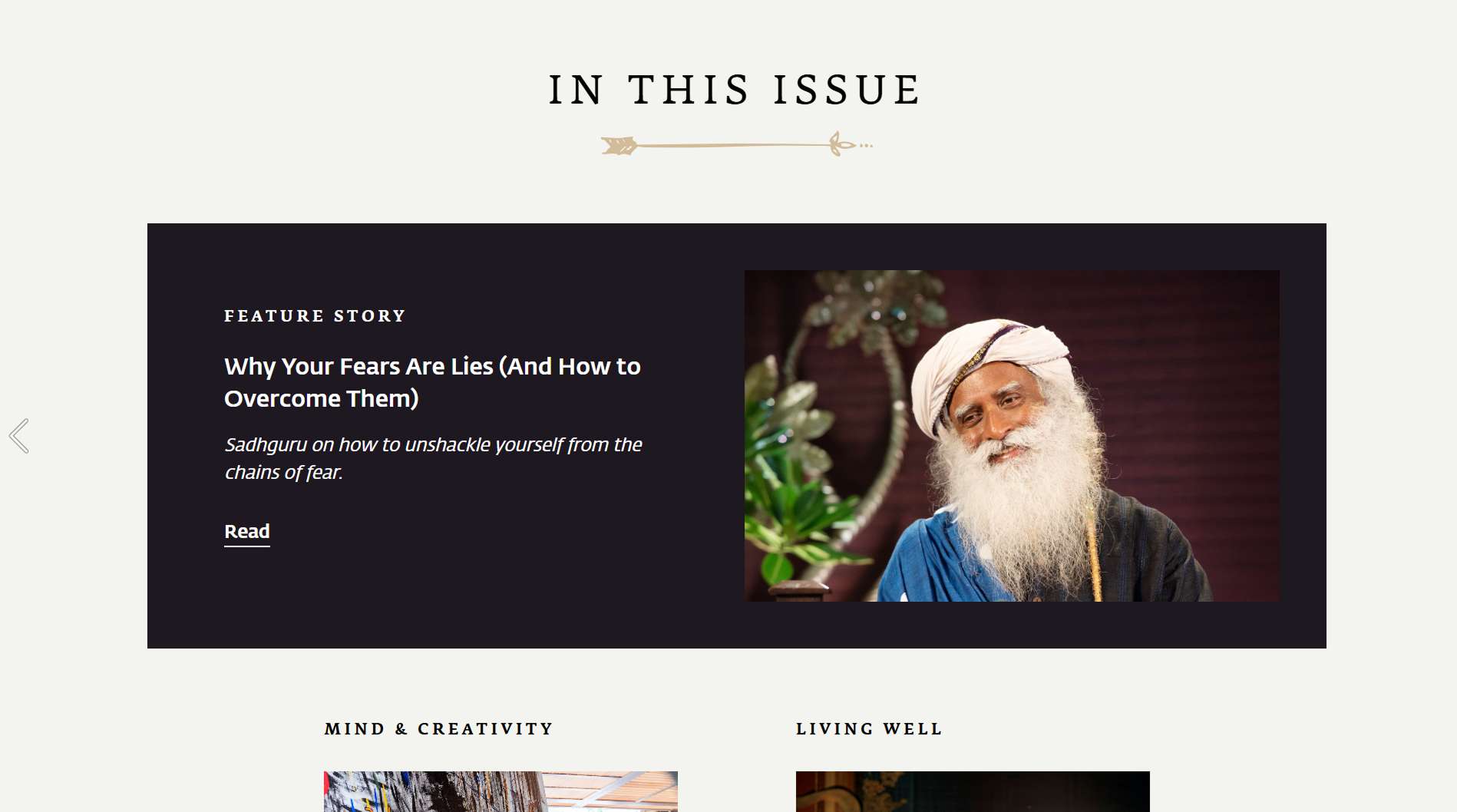Click the word 'Overcome Them)' in headline

[321, 398]
